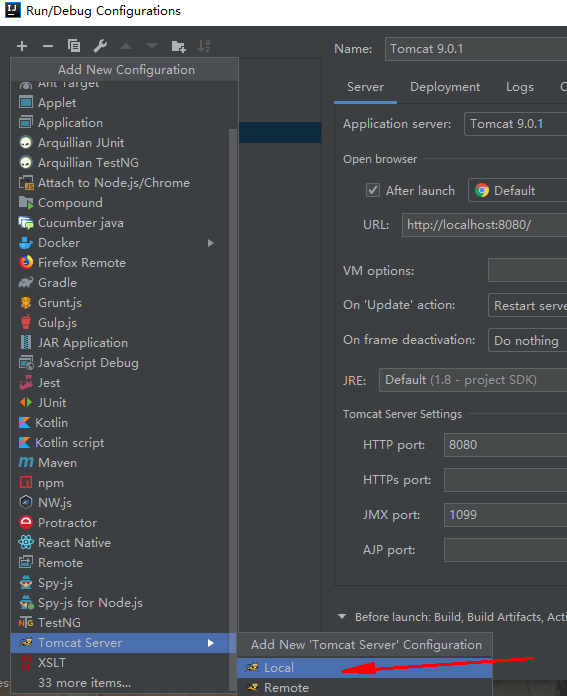Viewport: 567px width, 696px height.
Task: Click the JavaScript Debug icon
Action: (26, 363)
